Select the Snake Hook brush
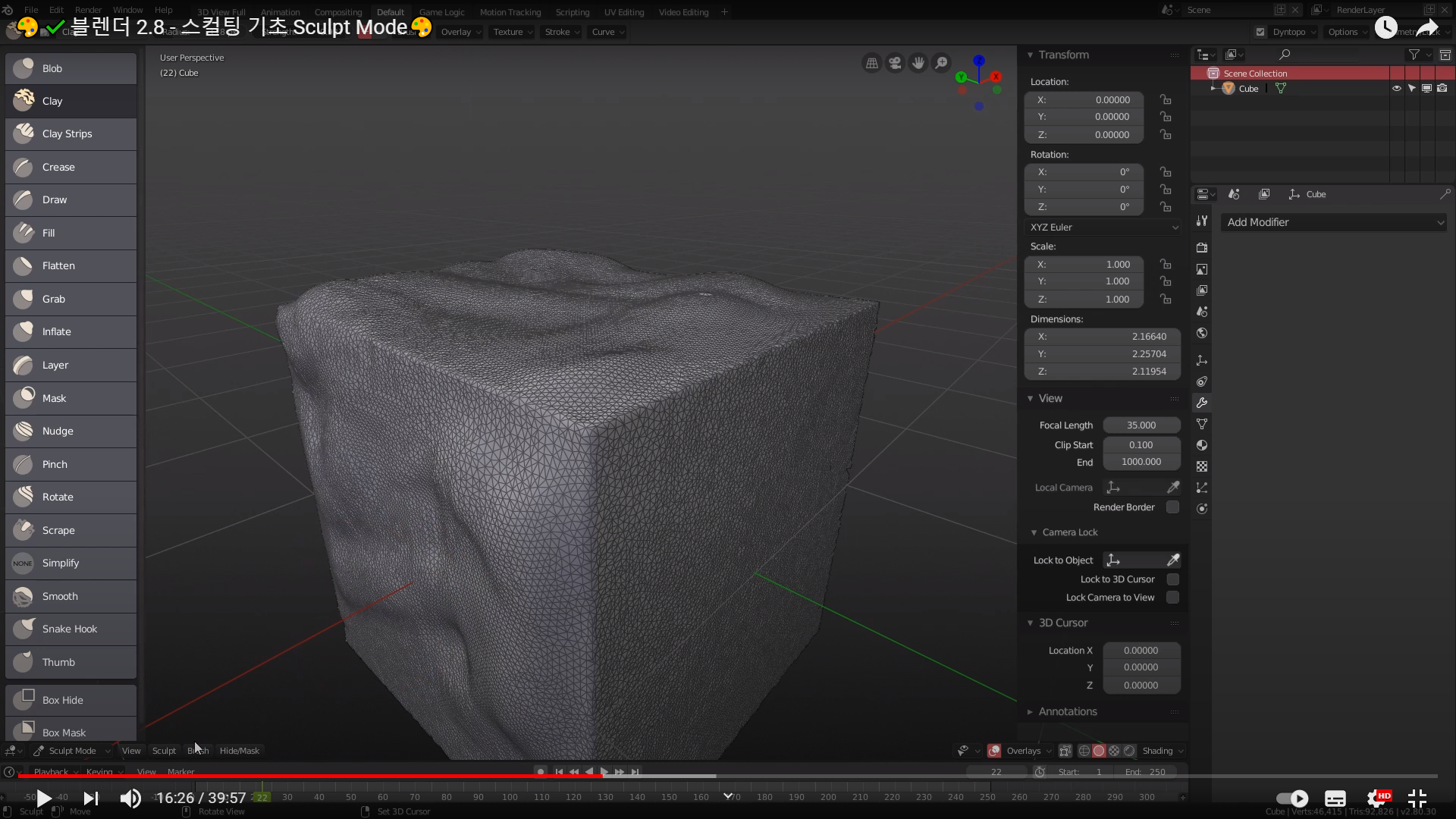1456x819 pixels. pos(71,629)
